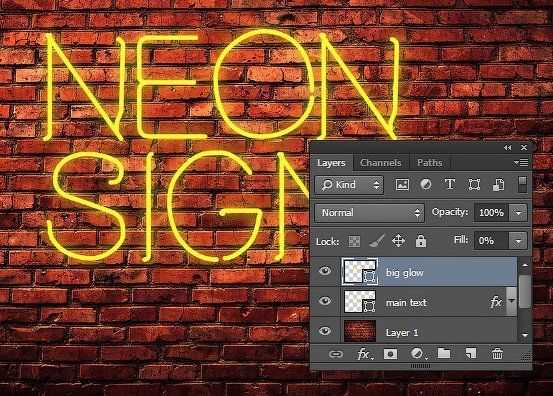Add a layer mask from bottom bar
553x396 pixels.
(390, 354)
